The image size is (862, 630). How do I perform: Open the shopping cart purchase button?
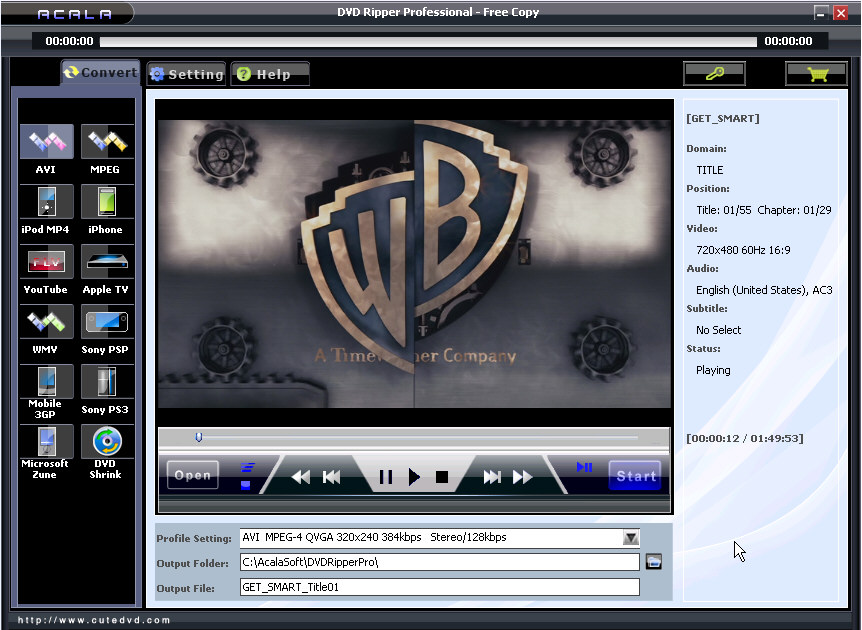(817, 74)
